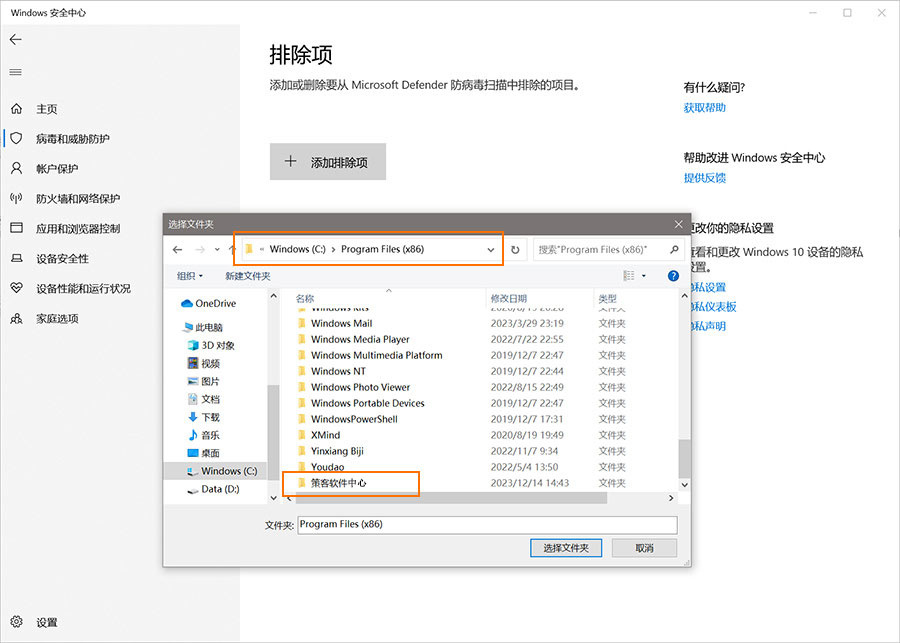Image resolution: width=900 pixels, height=643 pixels.
Task: Refresh the folder listing
Action: (515, 249)
